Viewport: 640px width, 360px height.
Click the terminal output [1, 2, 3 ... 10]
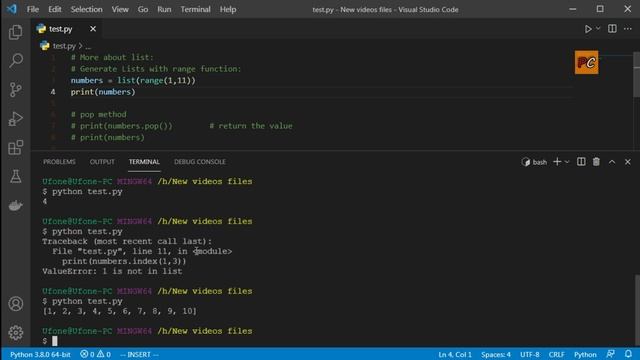click(x=120, y=311)
